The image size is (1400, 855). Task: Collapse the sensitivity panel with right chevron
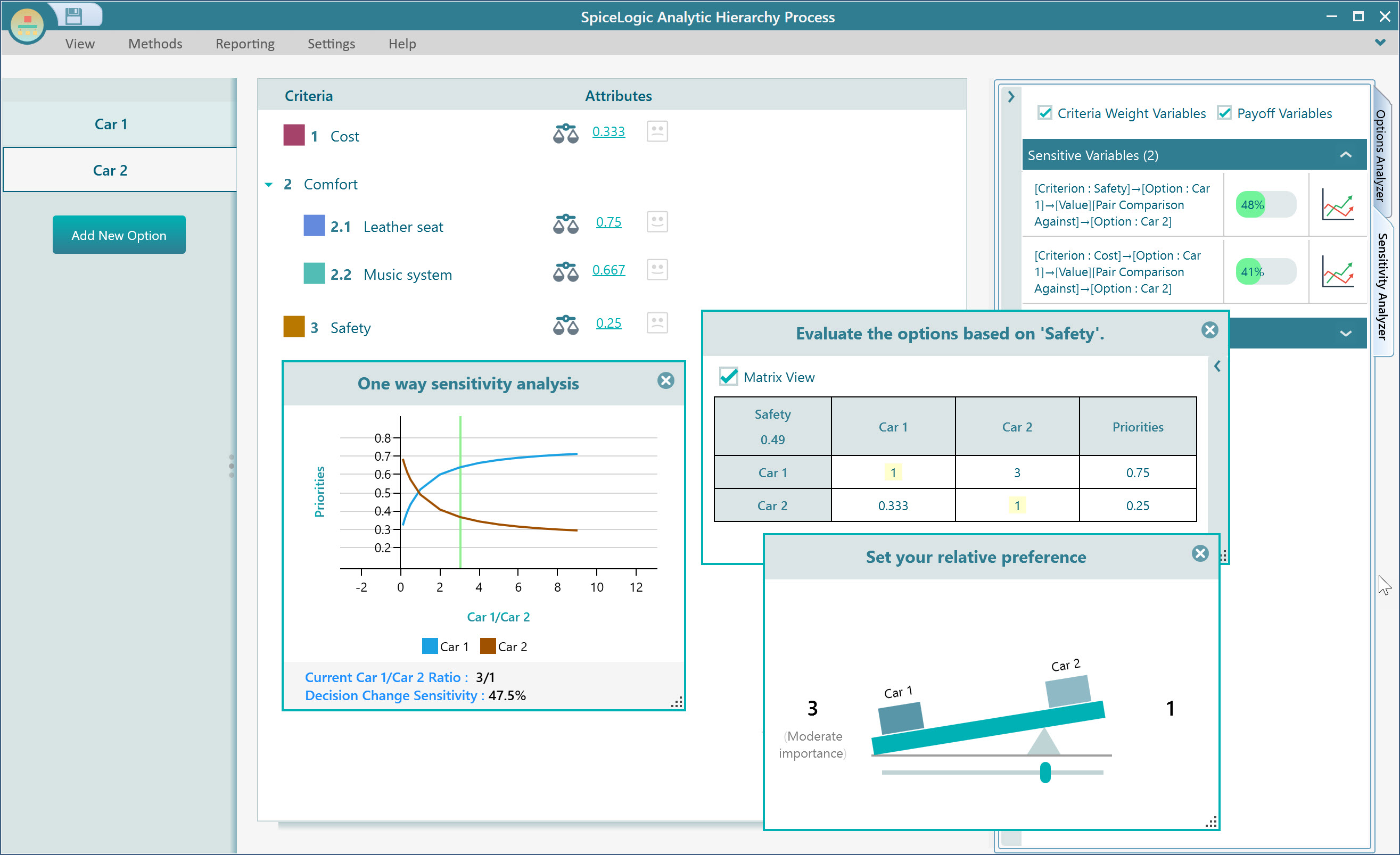(x=1011, y=96)
